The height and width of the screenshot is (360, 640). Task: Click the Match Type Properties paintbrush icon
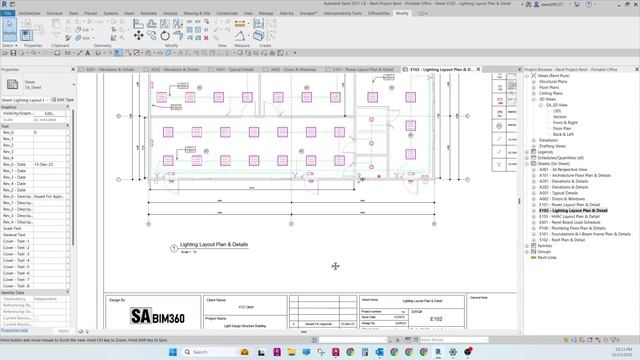pyautogui.click(x=68, y=38)
